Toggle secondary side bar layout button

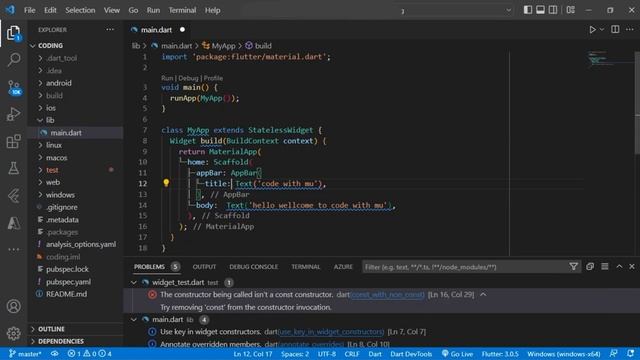coord(553,10)
